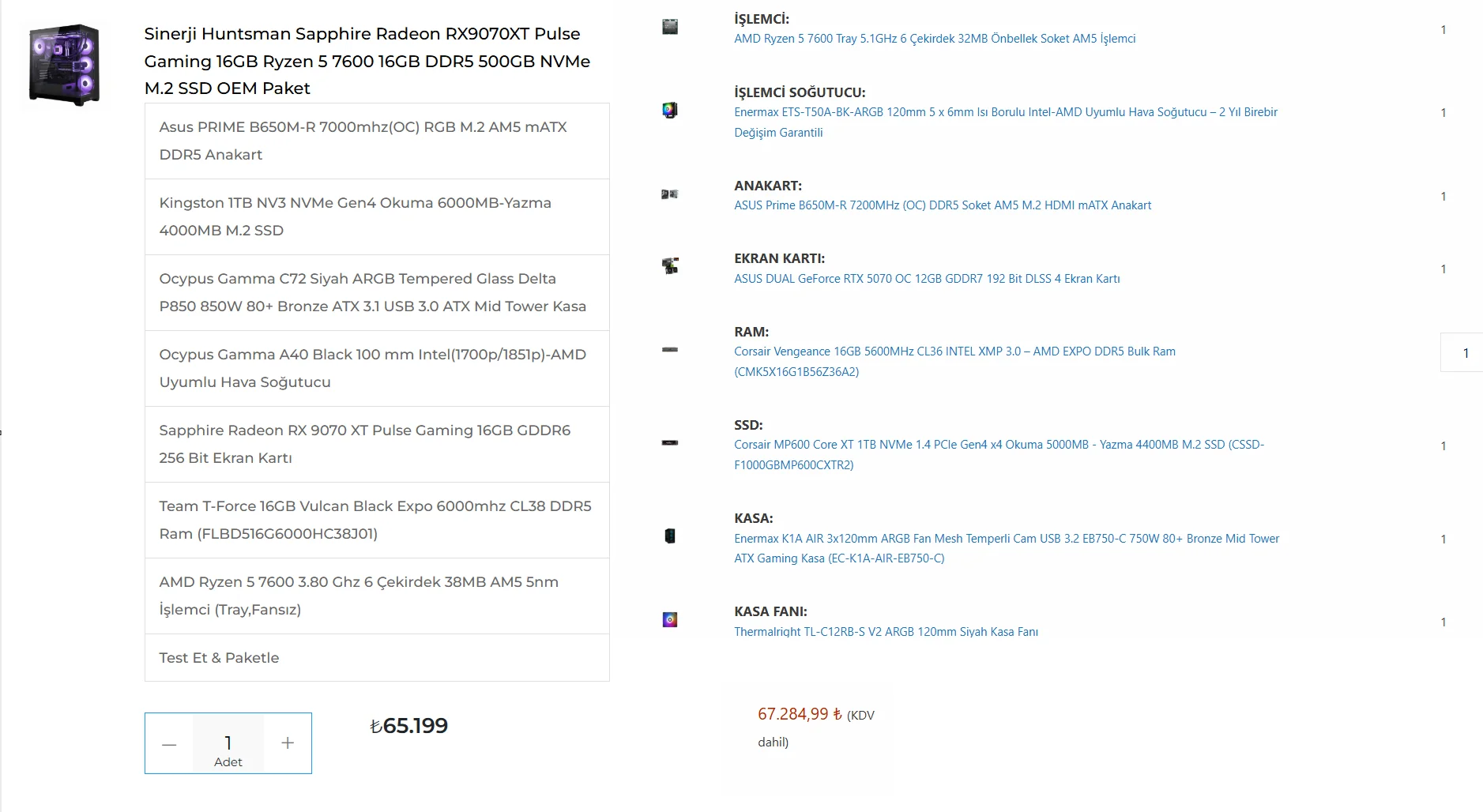Open the Enermax K1A AIR gaming case link
Screen dimensions: 1483x812
[1007, 548]
